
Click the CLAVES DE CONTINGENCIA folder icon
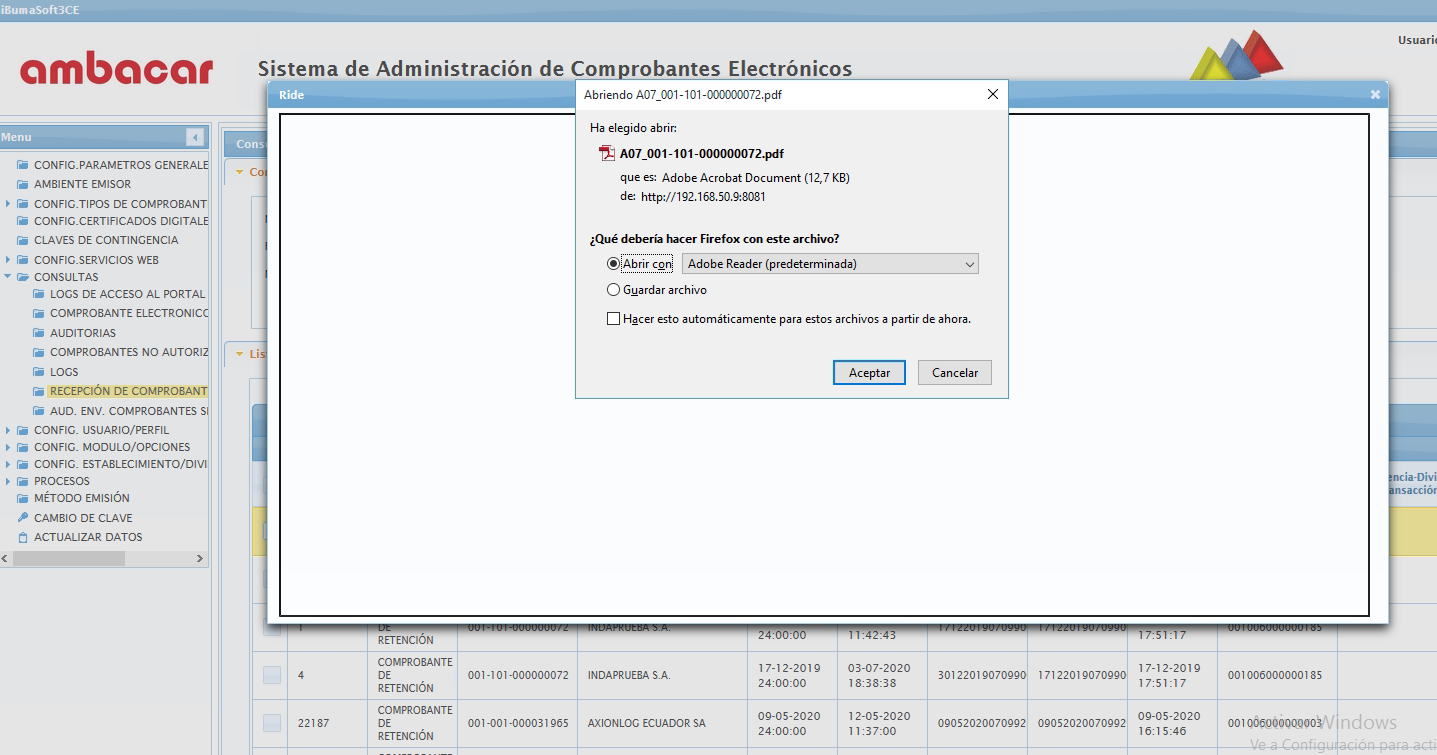click(23, 240)
